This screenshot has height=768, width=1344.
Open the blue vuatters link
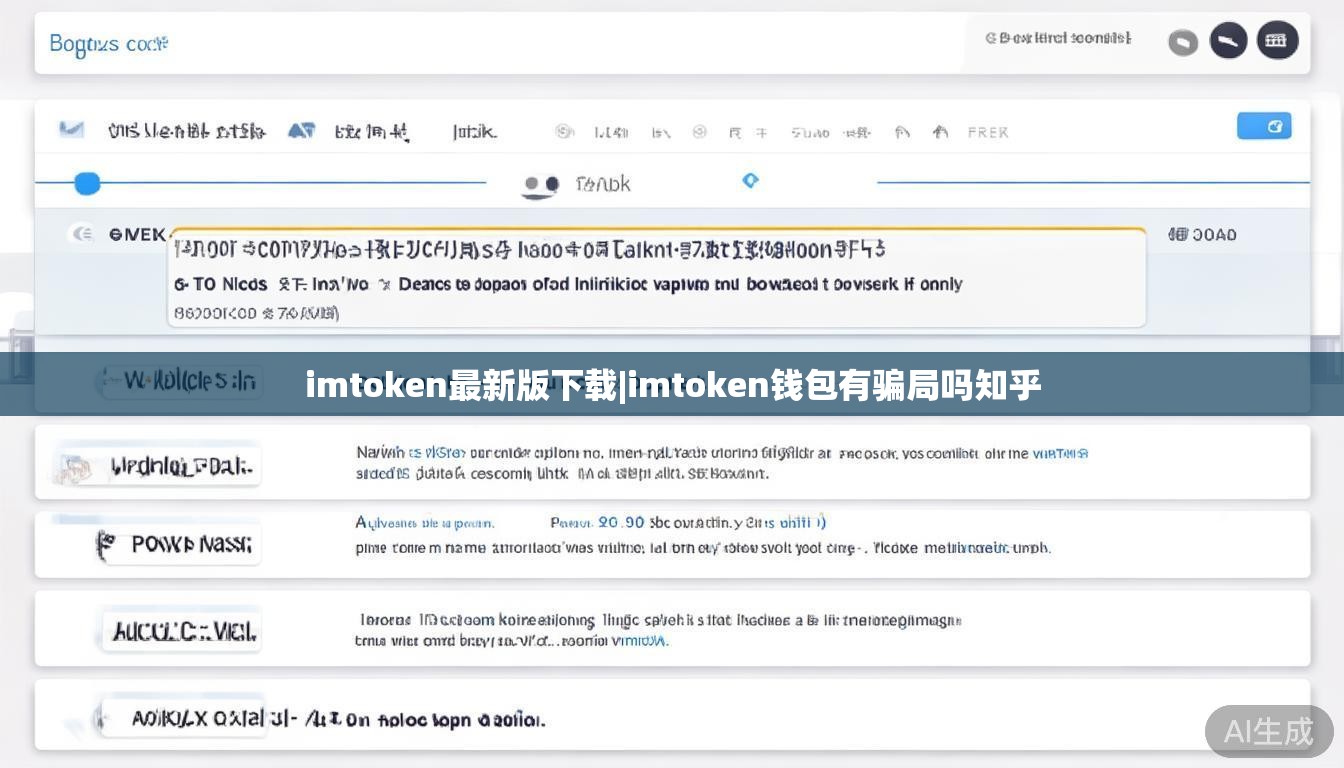(x=1059, y=453)
